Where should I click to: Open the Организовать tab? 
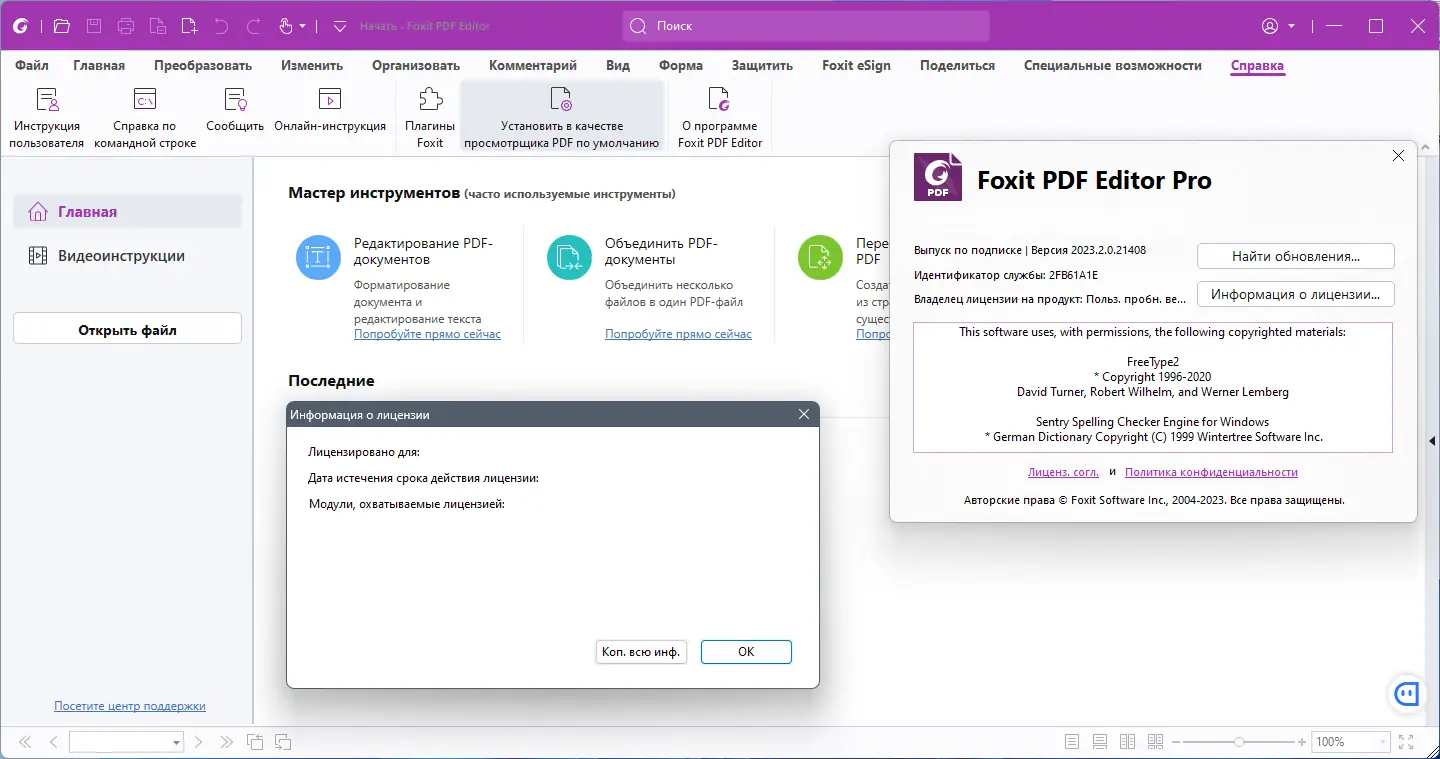416,65
